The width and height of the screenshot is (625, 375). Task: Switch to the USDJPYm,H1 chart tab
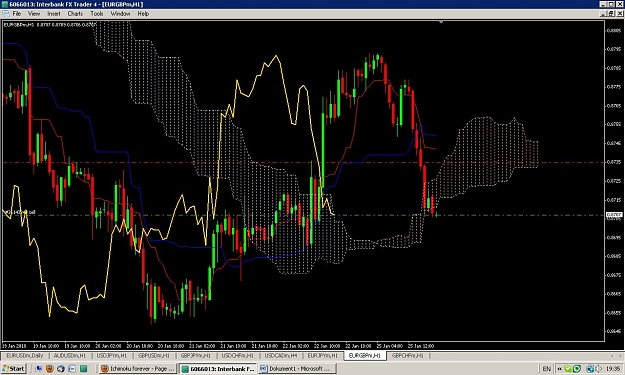point(112,355)
